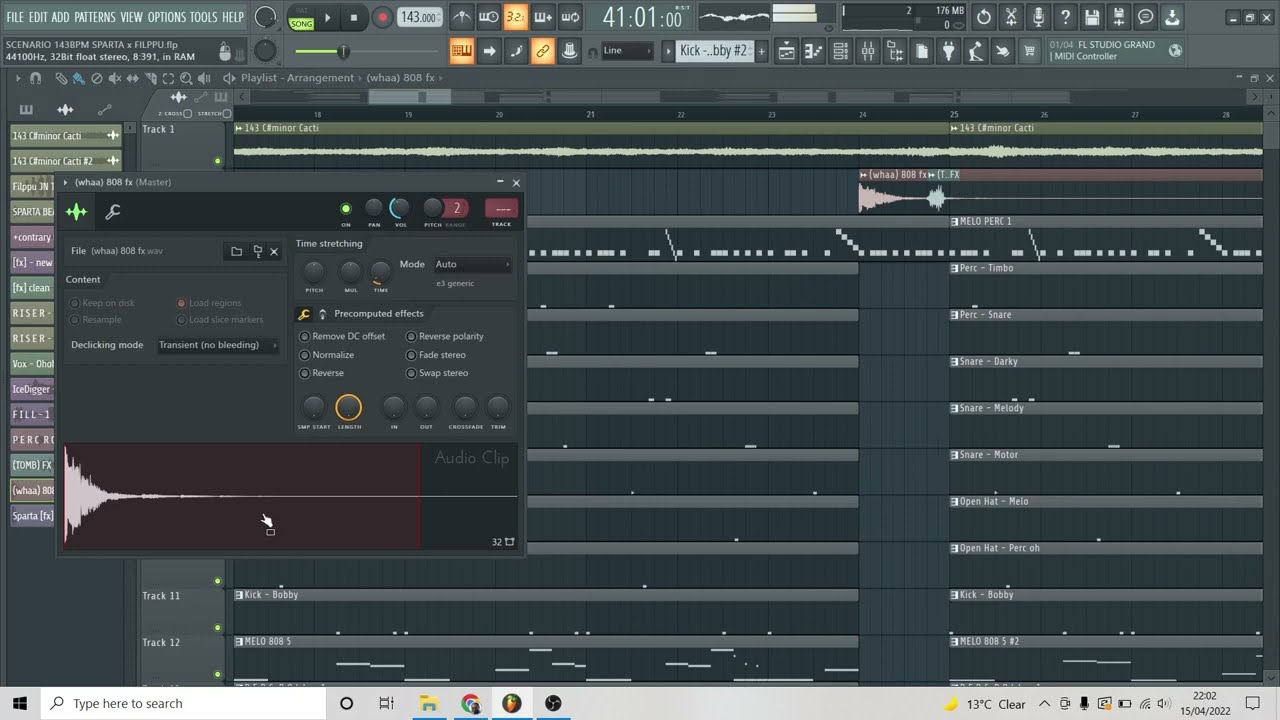Open the Browser view icon
This screenshot has width=1280, height=720.
pos(894,51)
